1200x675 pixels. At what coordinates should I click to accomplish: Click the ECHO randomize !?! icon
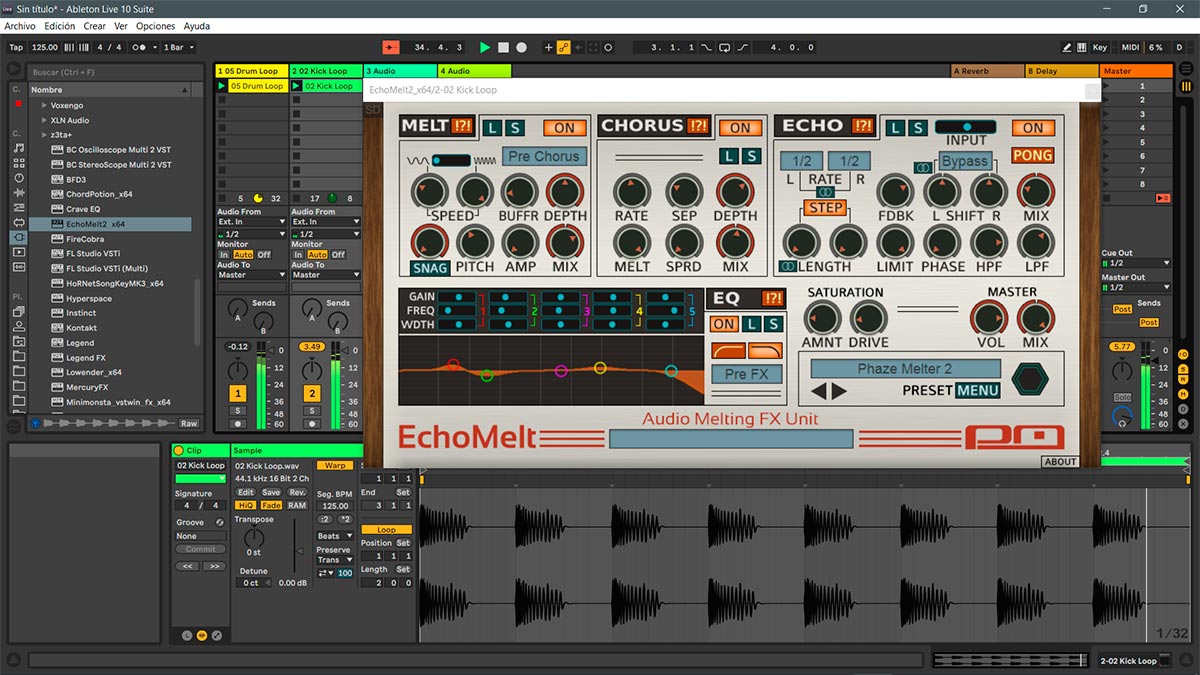[x=861, y=126]
